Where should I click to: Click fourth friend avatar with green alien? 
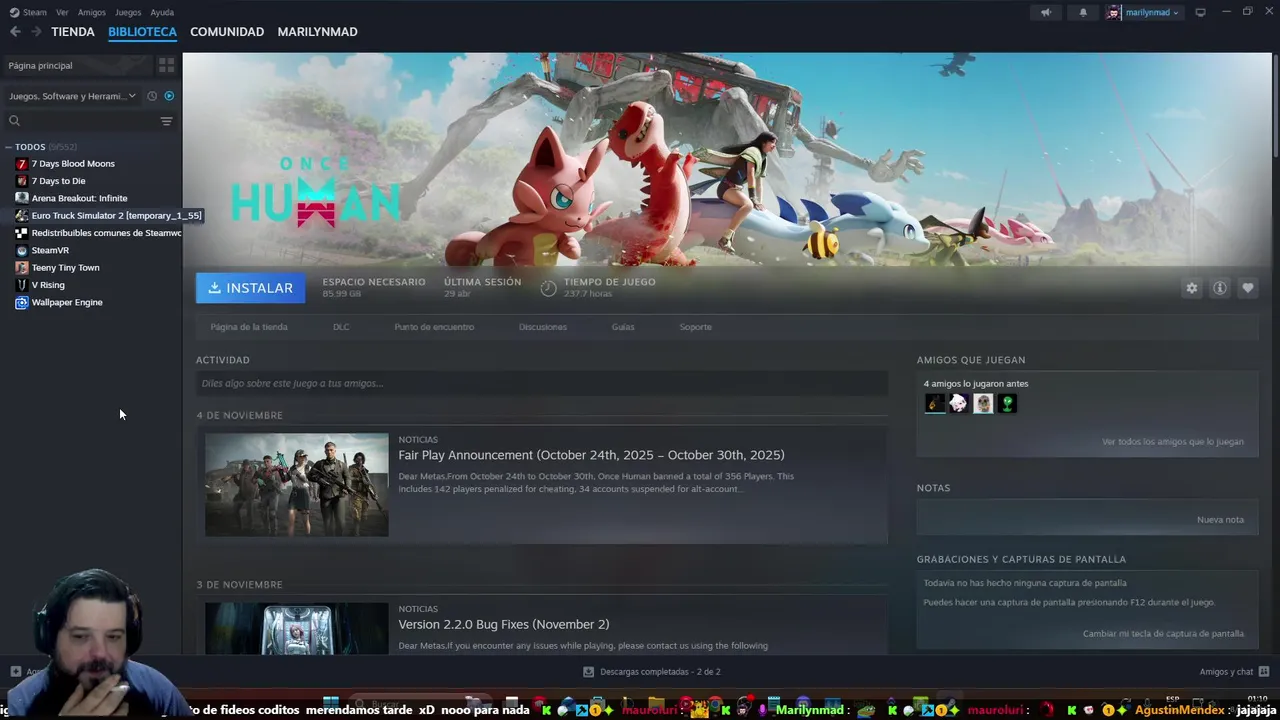(1007, 403)
